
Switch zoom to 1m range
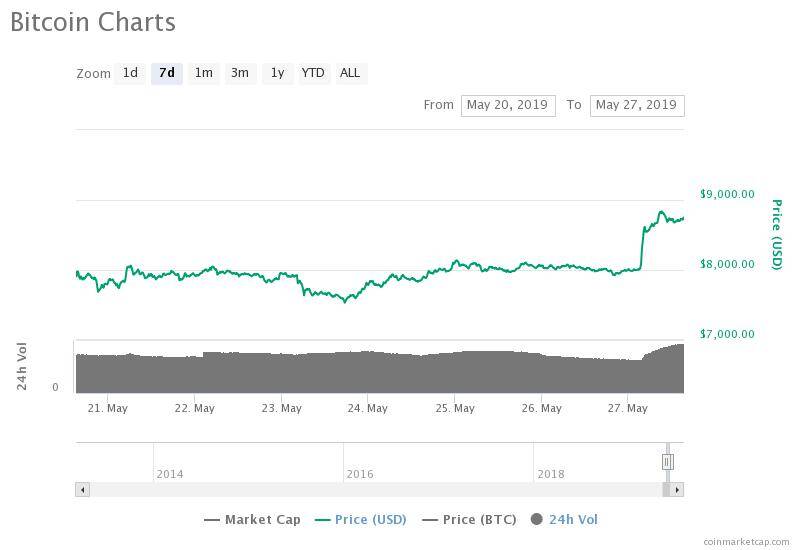203,73
